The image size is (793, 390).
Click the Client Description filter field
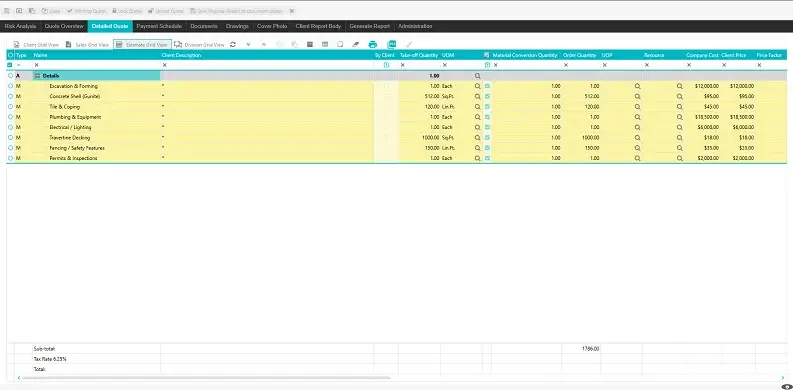pyautogui.click(x=267, y=65)
